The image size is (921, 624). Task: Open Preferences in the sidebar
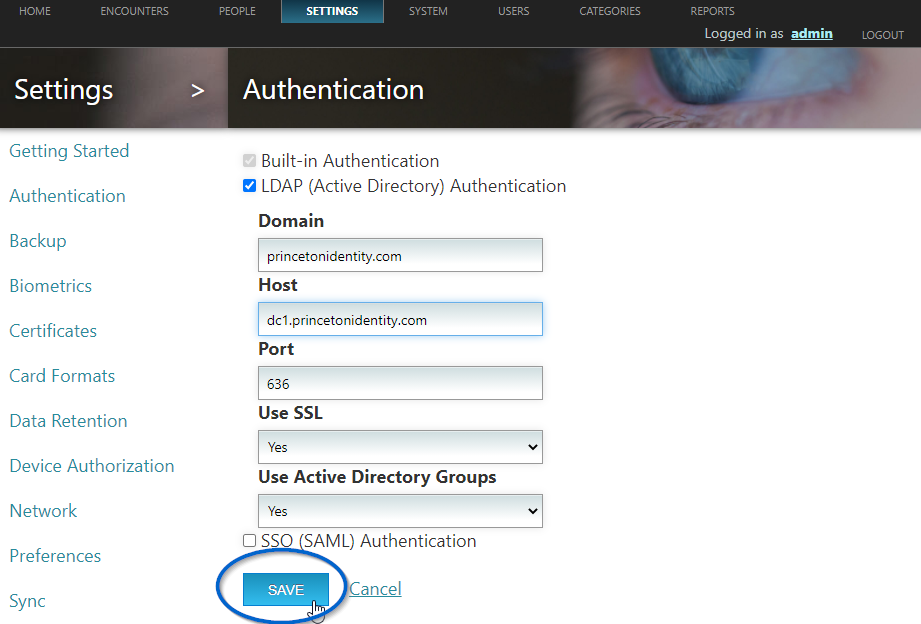pos(55,556)
